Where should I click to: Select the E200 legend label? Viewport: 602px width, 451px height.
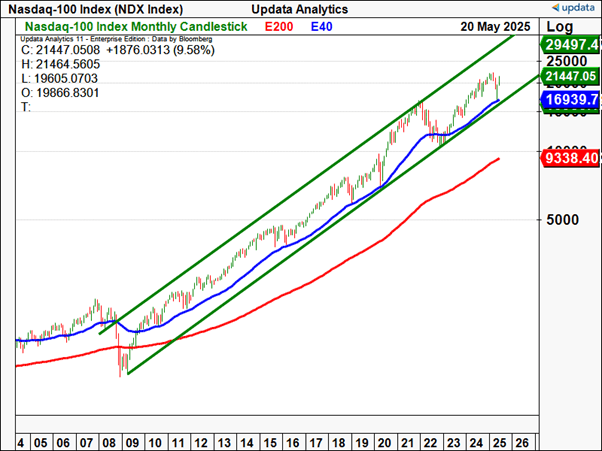click(279, 26)
